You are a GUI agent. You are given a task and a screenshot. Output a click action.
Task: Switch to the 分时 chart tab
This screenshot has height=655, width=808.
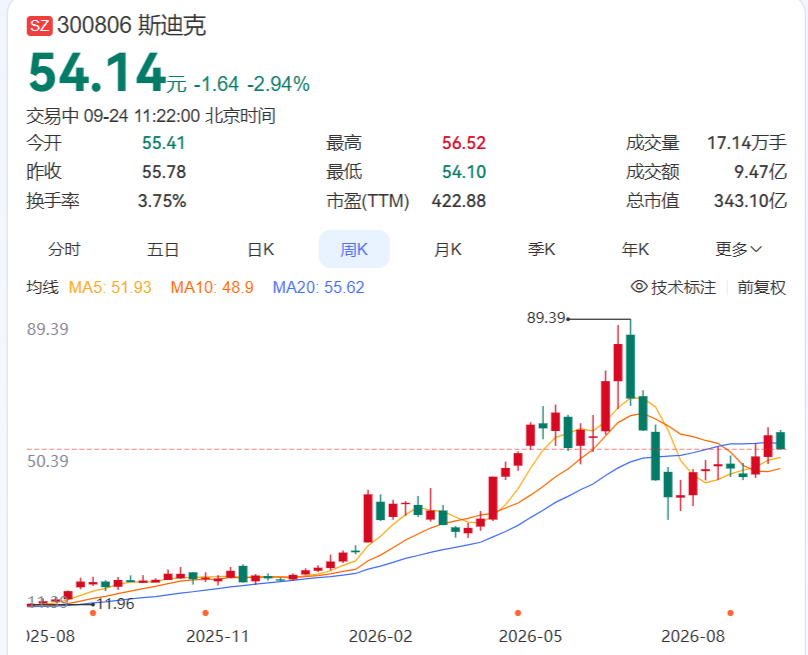pos(64,249)
